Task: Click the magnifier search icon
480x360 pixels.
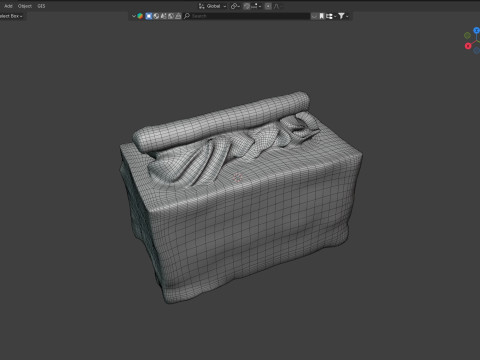Action: (x=187, y=16)
